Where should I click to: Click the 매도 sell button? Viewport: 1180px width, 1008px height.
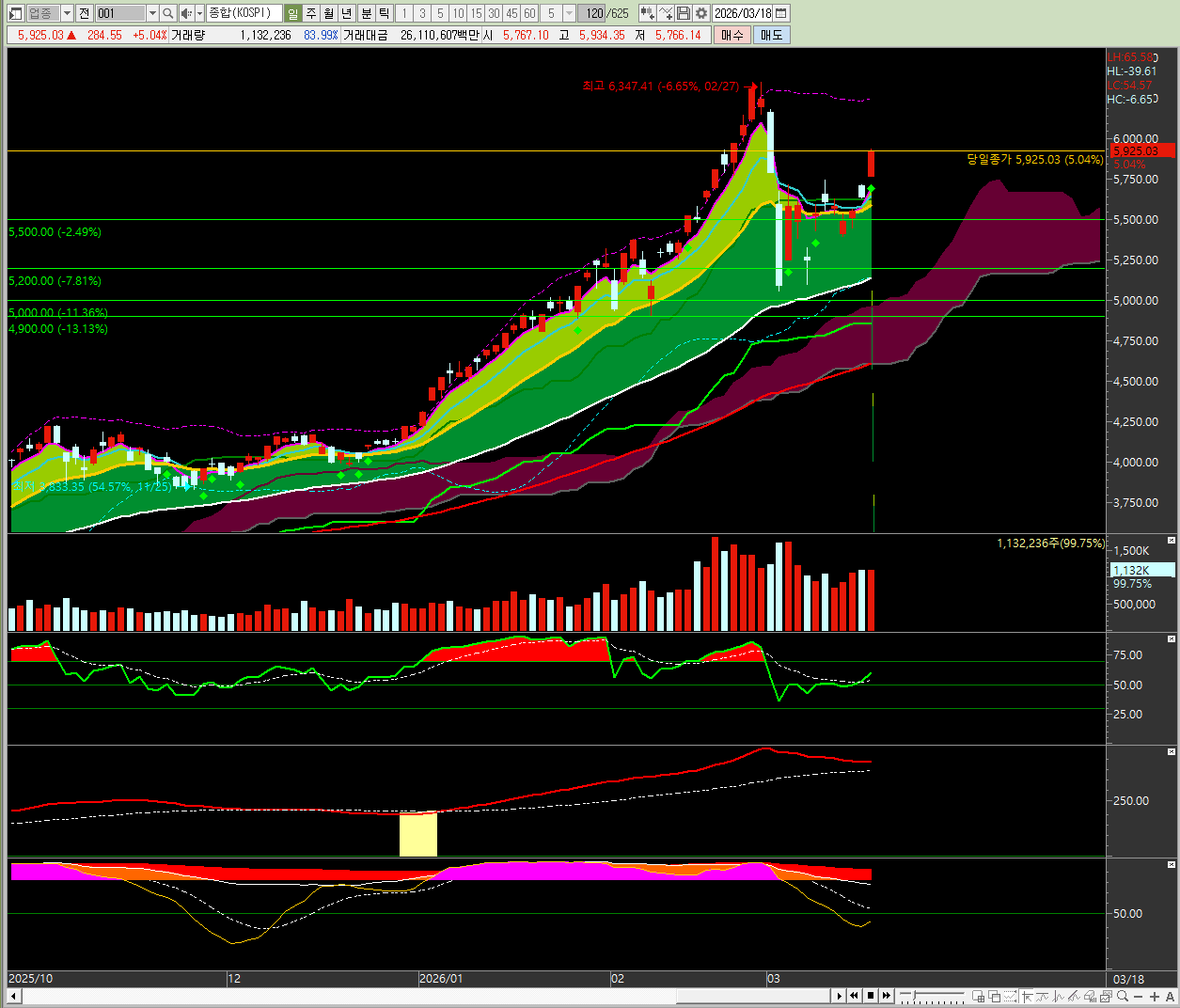tap(771, 35)
